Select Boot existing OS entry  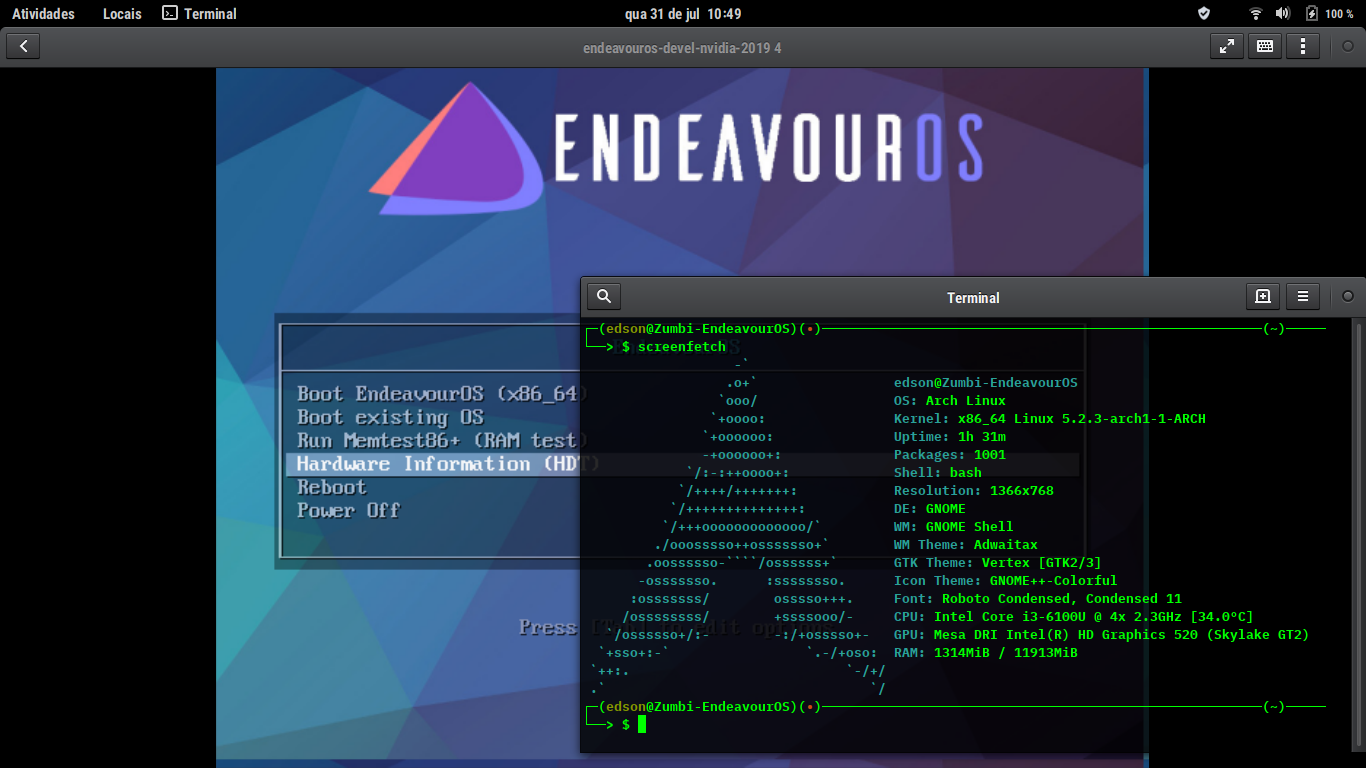pos(390,417)
